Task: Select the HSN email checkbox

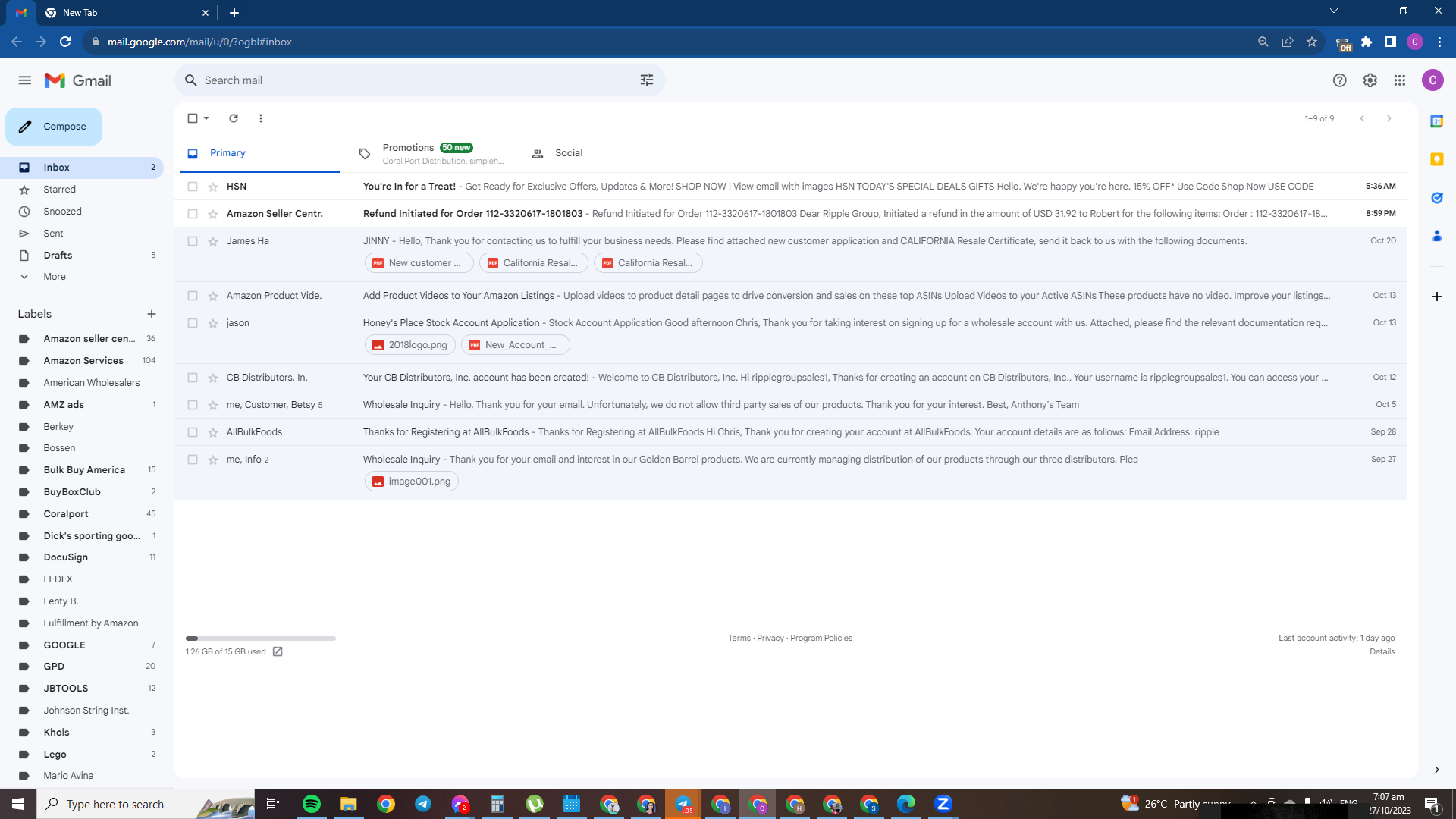Action: coord(193,187)
